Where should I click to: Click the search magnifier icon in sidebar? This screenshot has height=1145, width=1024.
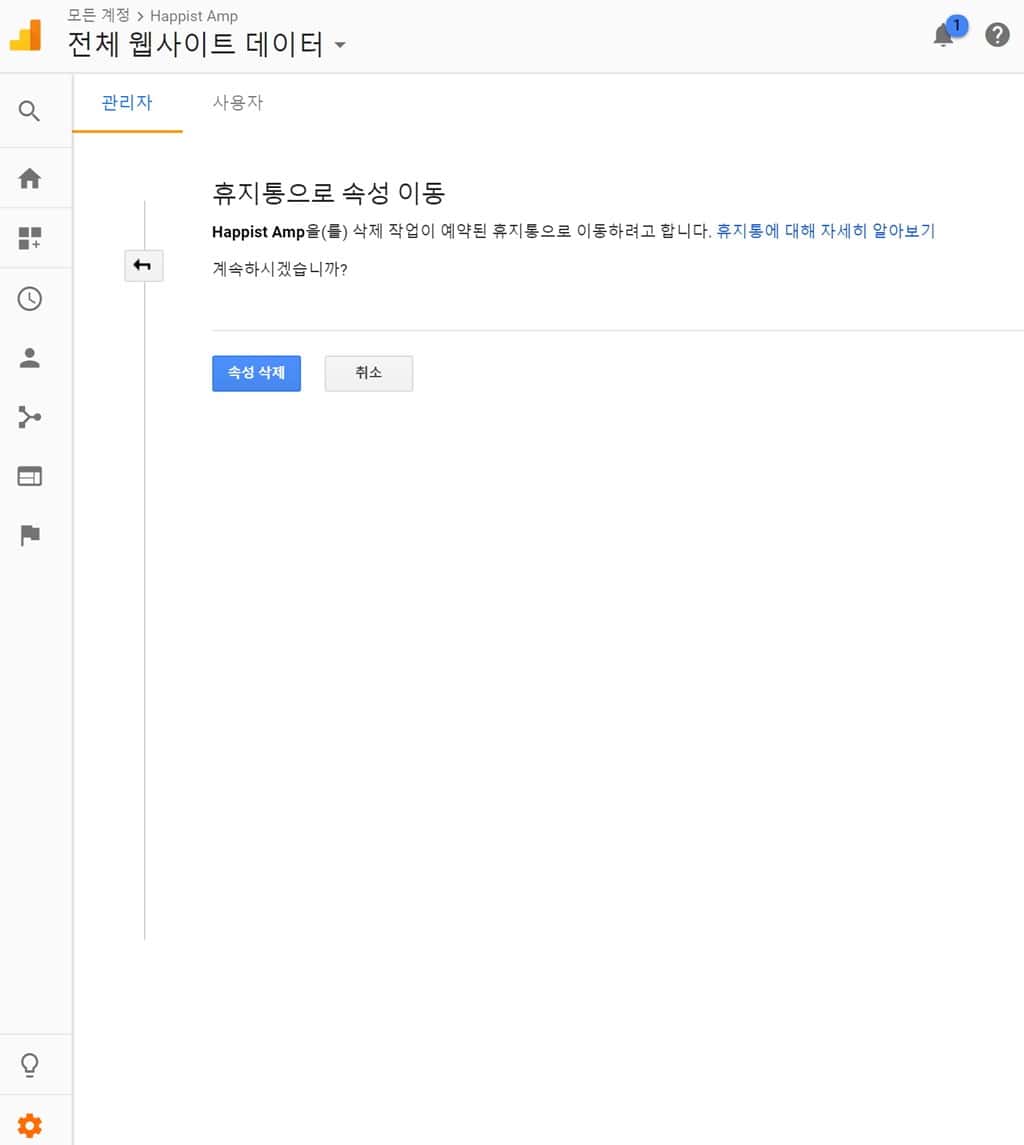click(29, 110)
